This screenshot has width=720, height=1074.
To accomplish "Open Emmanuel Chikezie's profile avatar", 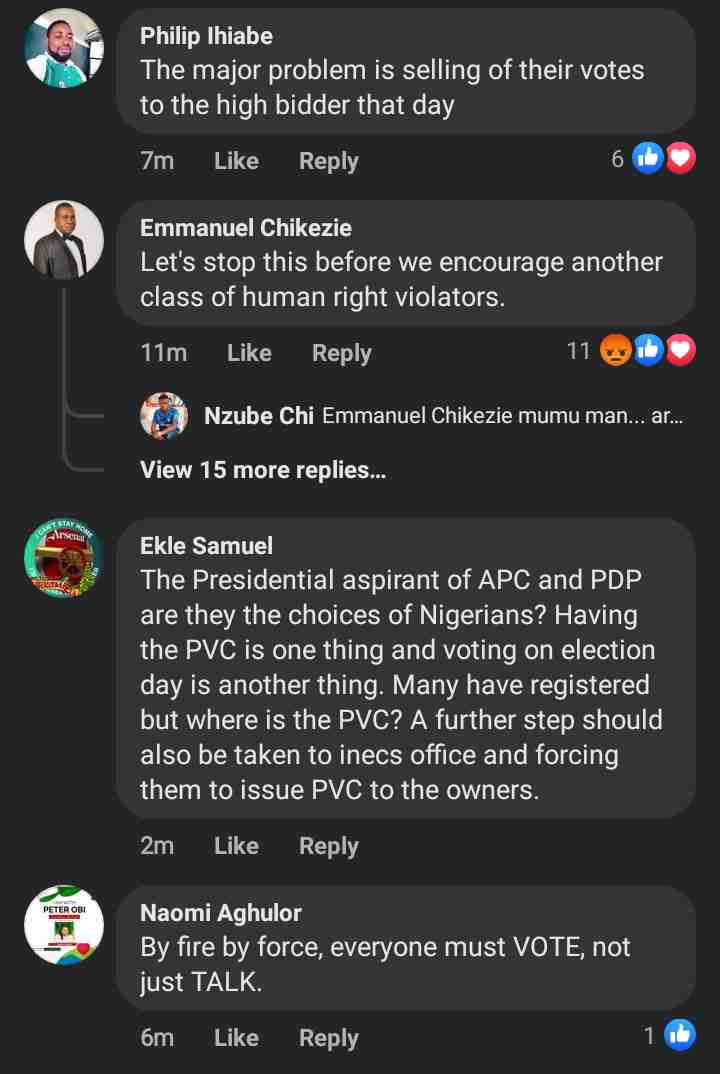I will [x=64, y=240].
